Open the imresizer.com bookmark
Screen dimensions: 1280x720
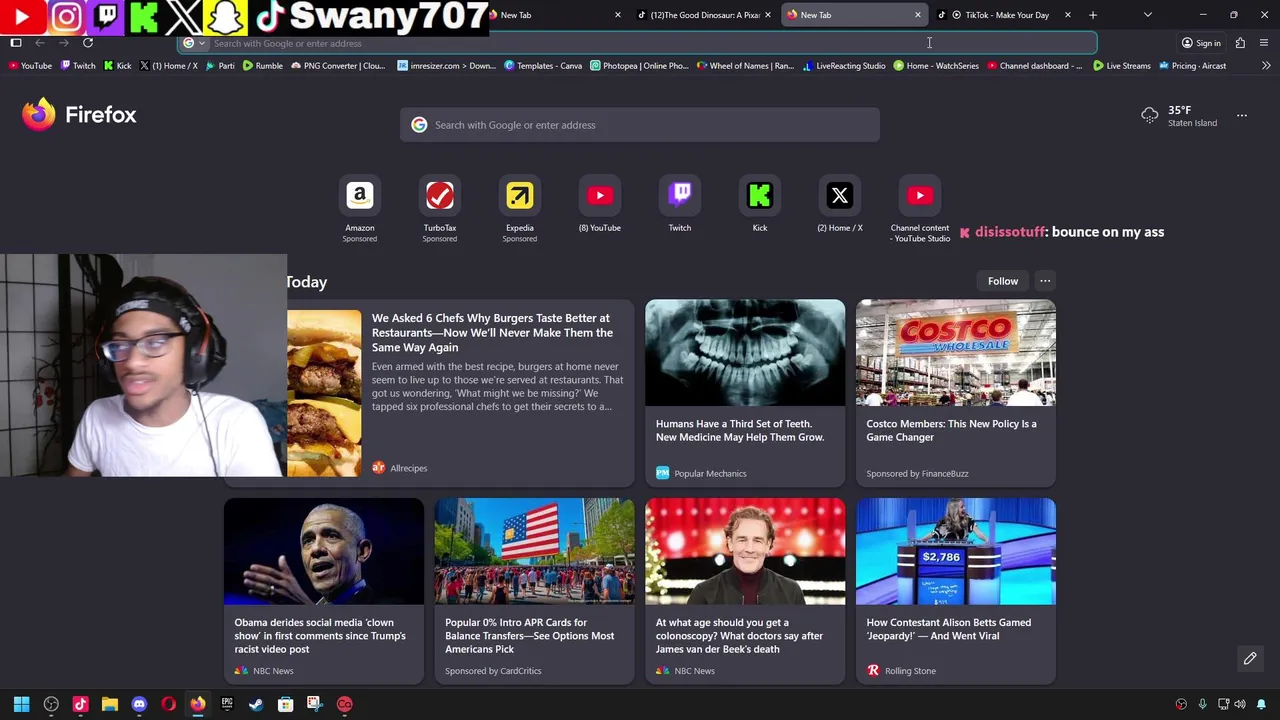coord(446,66)
